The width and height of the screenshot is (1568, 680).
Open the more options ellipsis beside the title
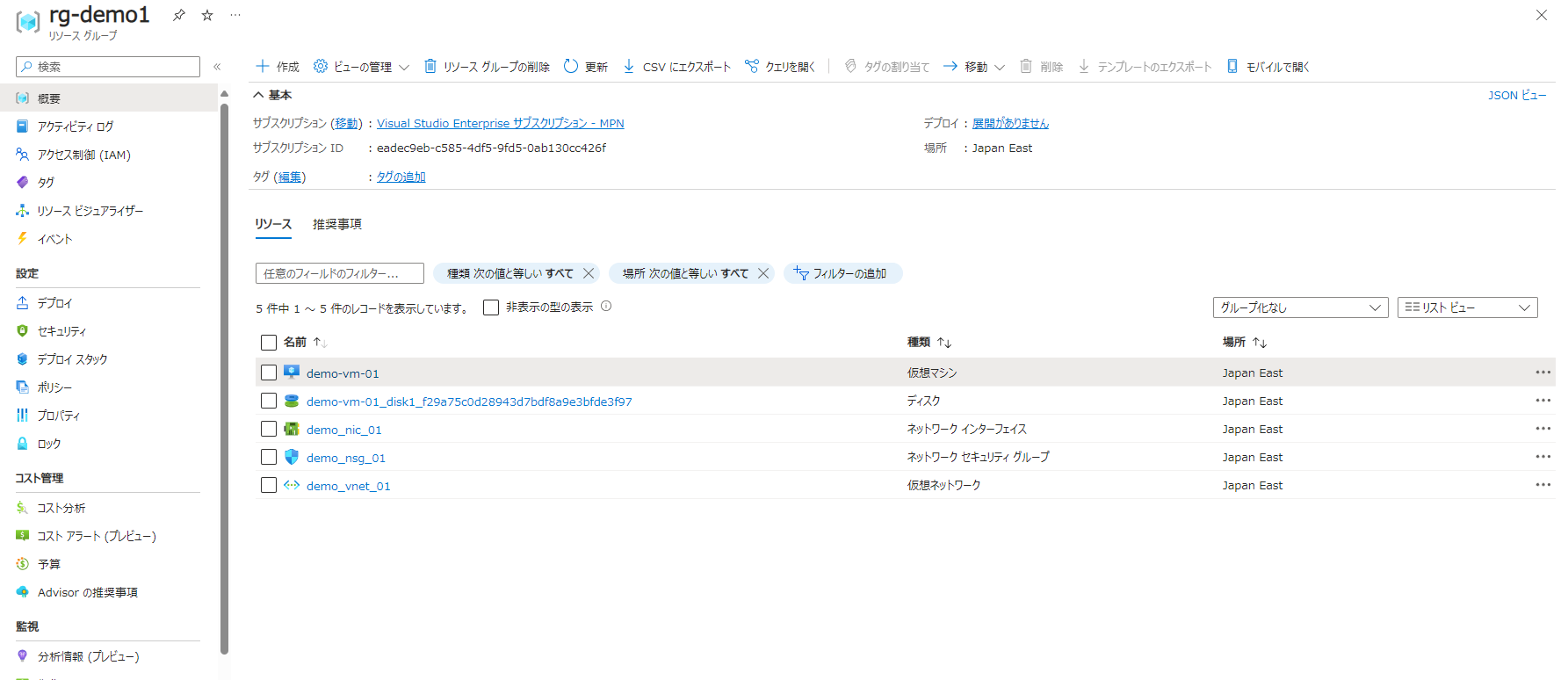[x=235, y=15]
